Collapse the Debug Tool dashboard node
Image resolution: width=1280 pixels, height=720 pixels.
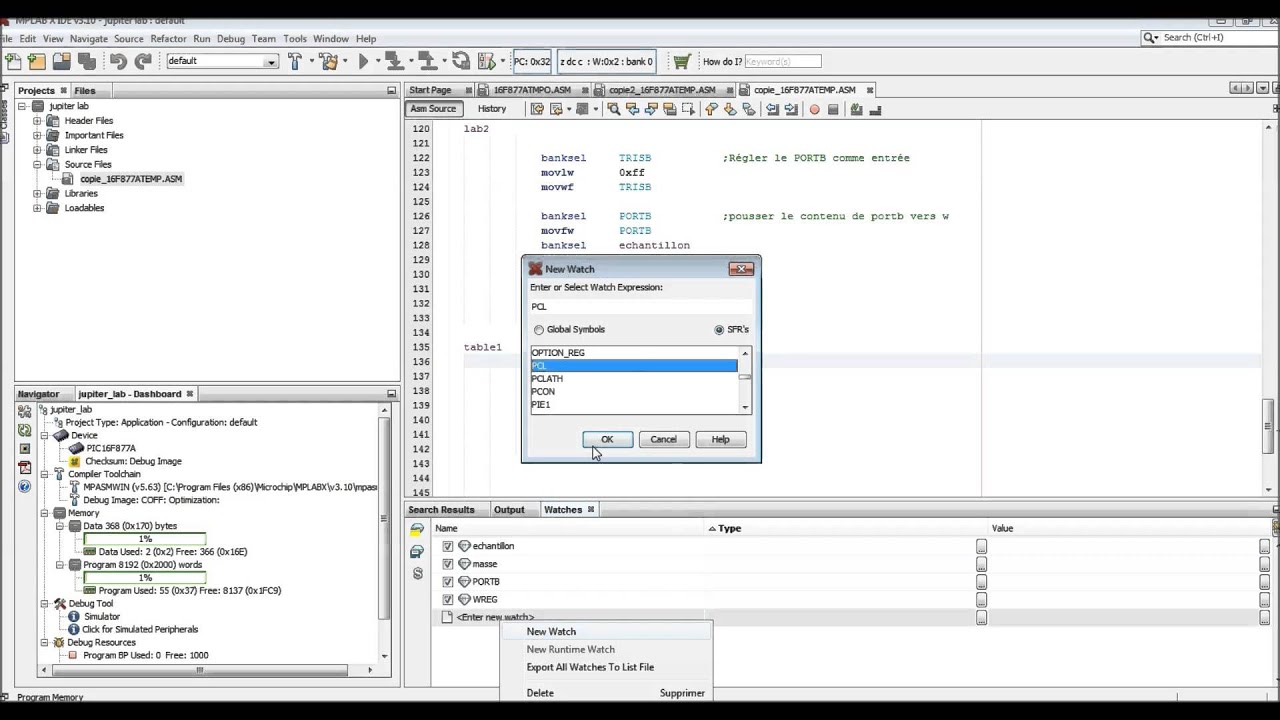coord(45,604)
